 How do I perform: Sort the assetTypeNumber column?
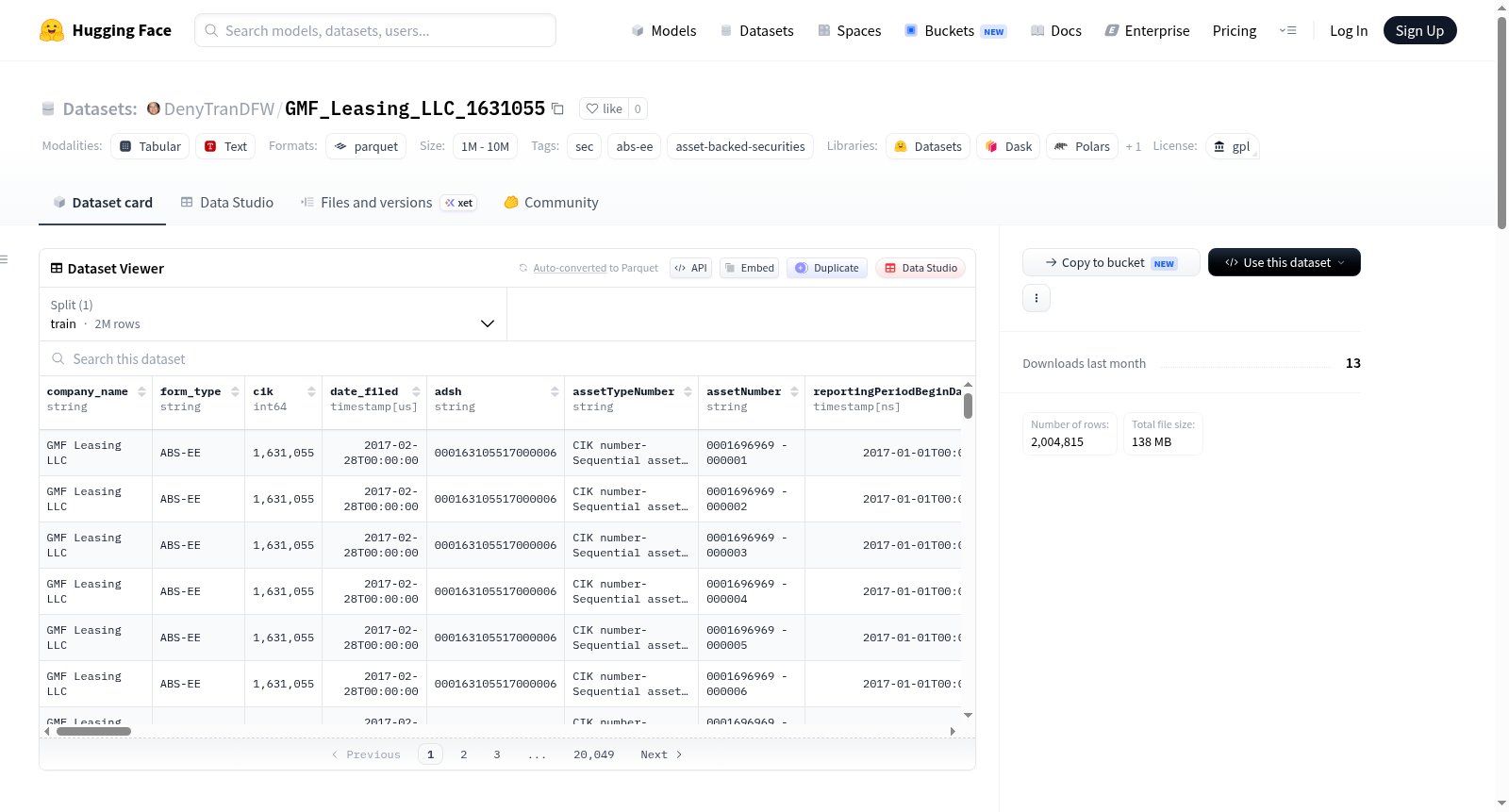tap(688, 391)
